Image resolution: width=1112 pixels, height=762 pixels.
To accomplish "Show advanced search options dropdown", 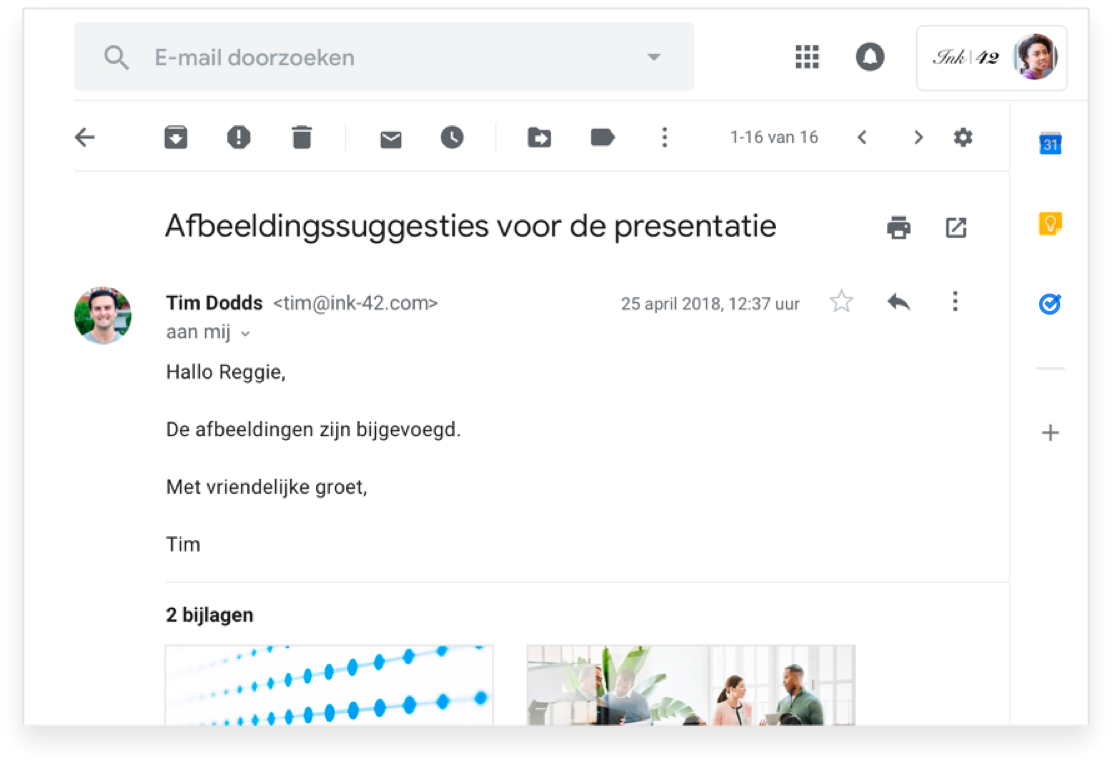I will [x=654, y=57].
